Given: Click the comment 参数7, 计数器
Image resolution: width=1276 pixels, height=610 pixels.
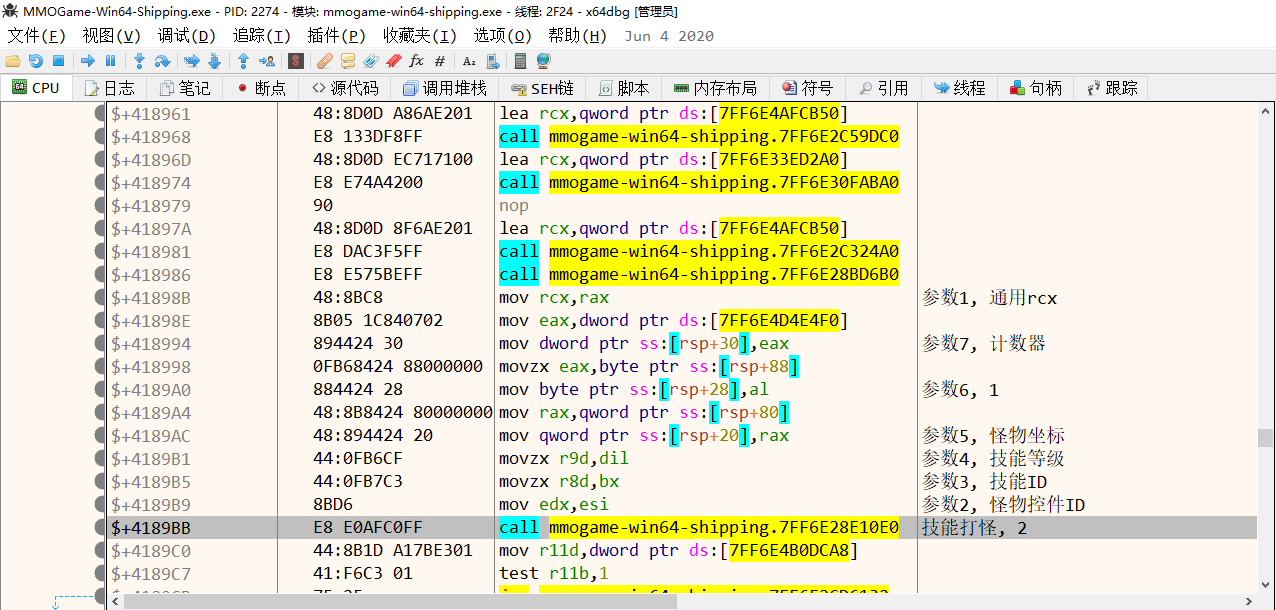Looking at the screenshot, I should [x=983, y=344].
